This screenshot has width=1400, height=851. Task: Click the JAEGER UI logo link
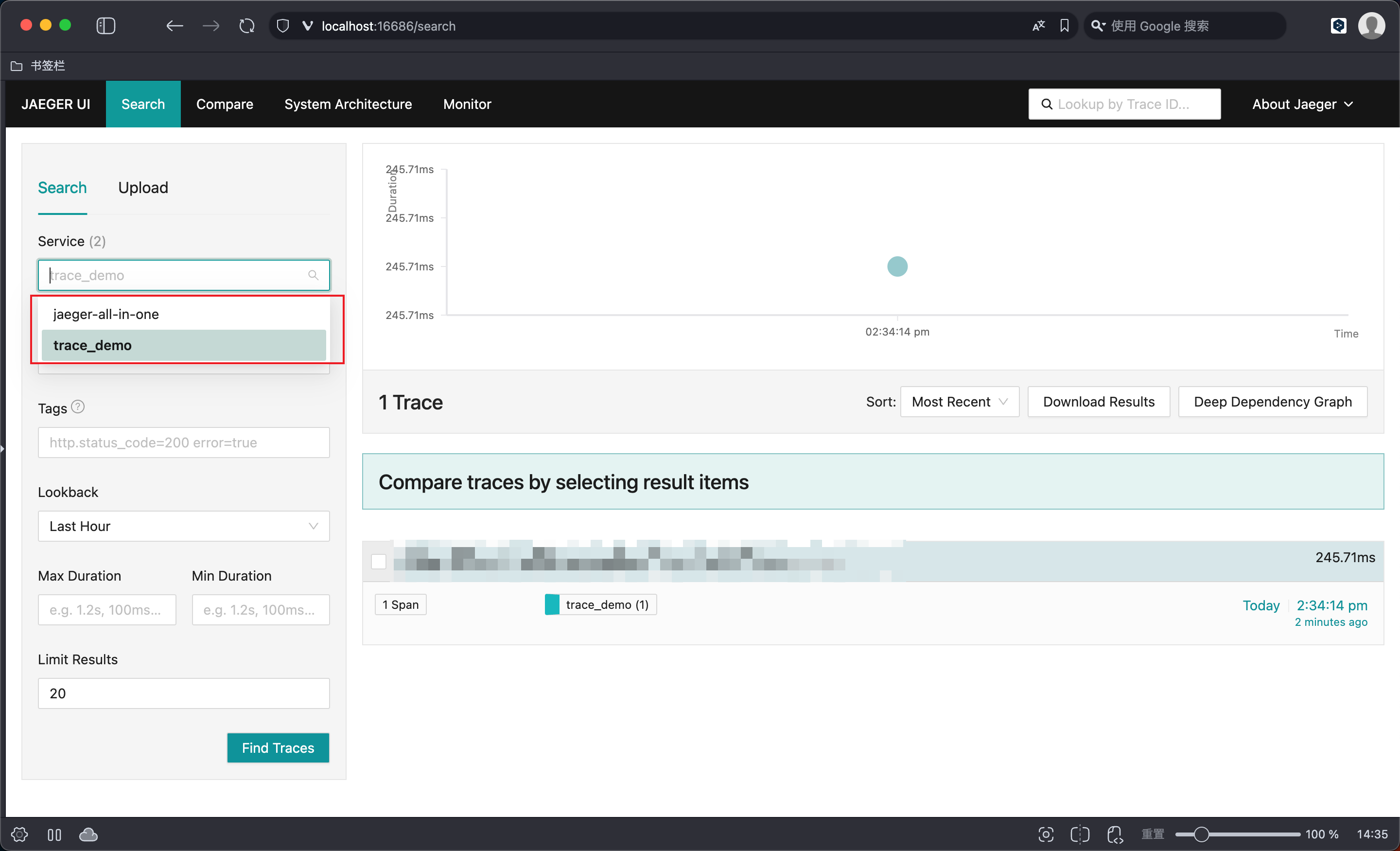pyautogui.click(x=56, y=104)
